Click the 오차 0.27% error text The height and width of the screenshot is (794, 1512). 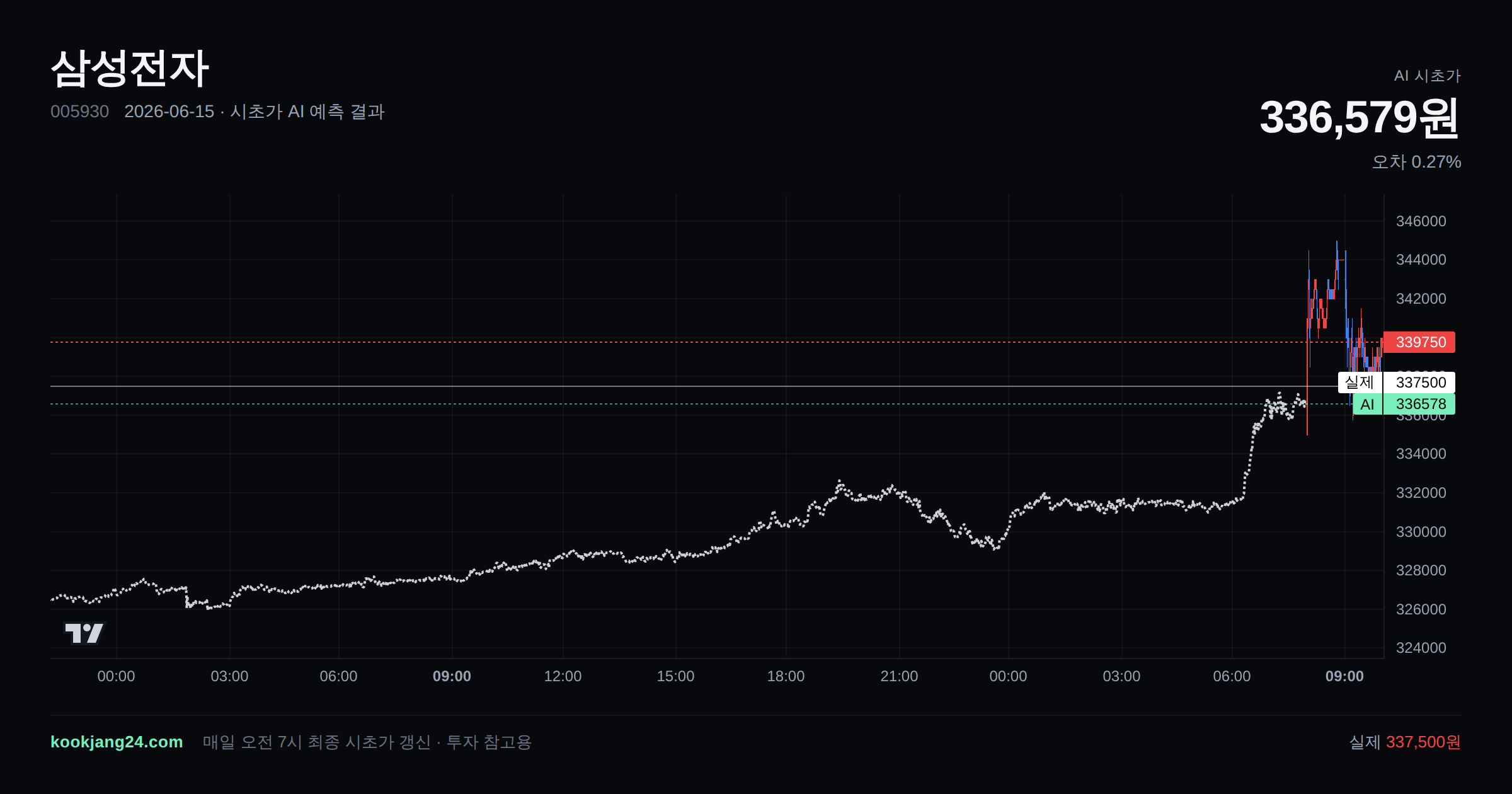(1416, 162)
